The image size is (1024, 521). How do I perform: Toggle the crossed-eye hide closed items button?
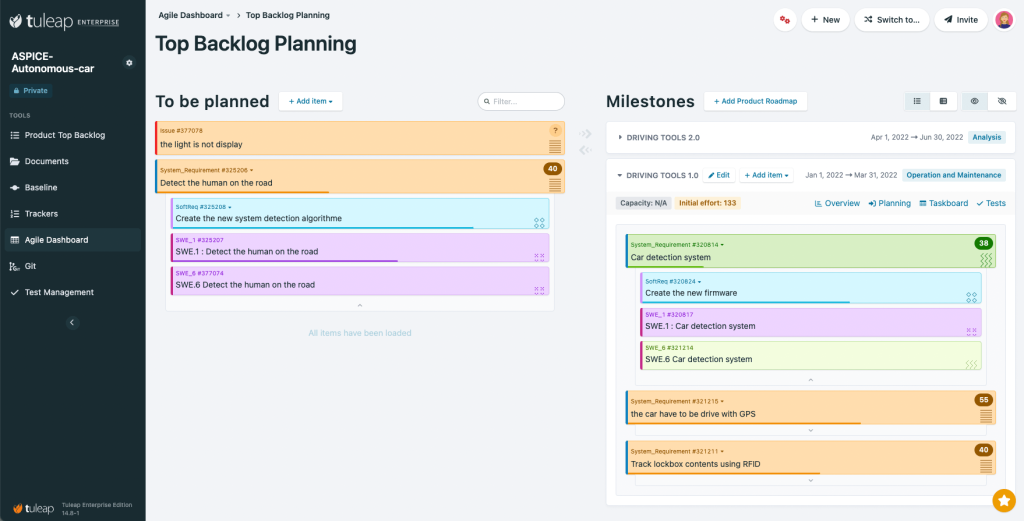pos(1001,101)
